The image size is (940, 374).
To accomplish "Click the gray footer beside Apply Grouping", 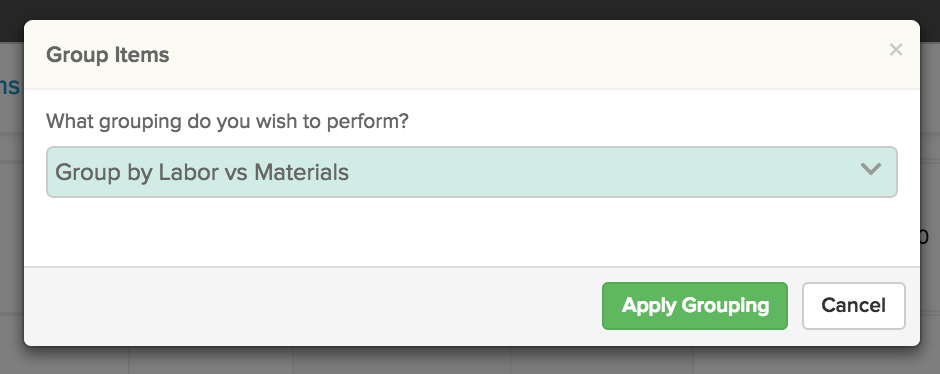I will tap(312, 306).
